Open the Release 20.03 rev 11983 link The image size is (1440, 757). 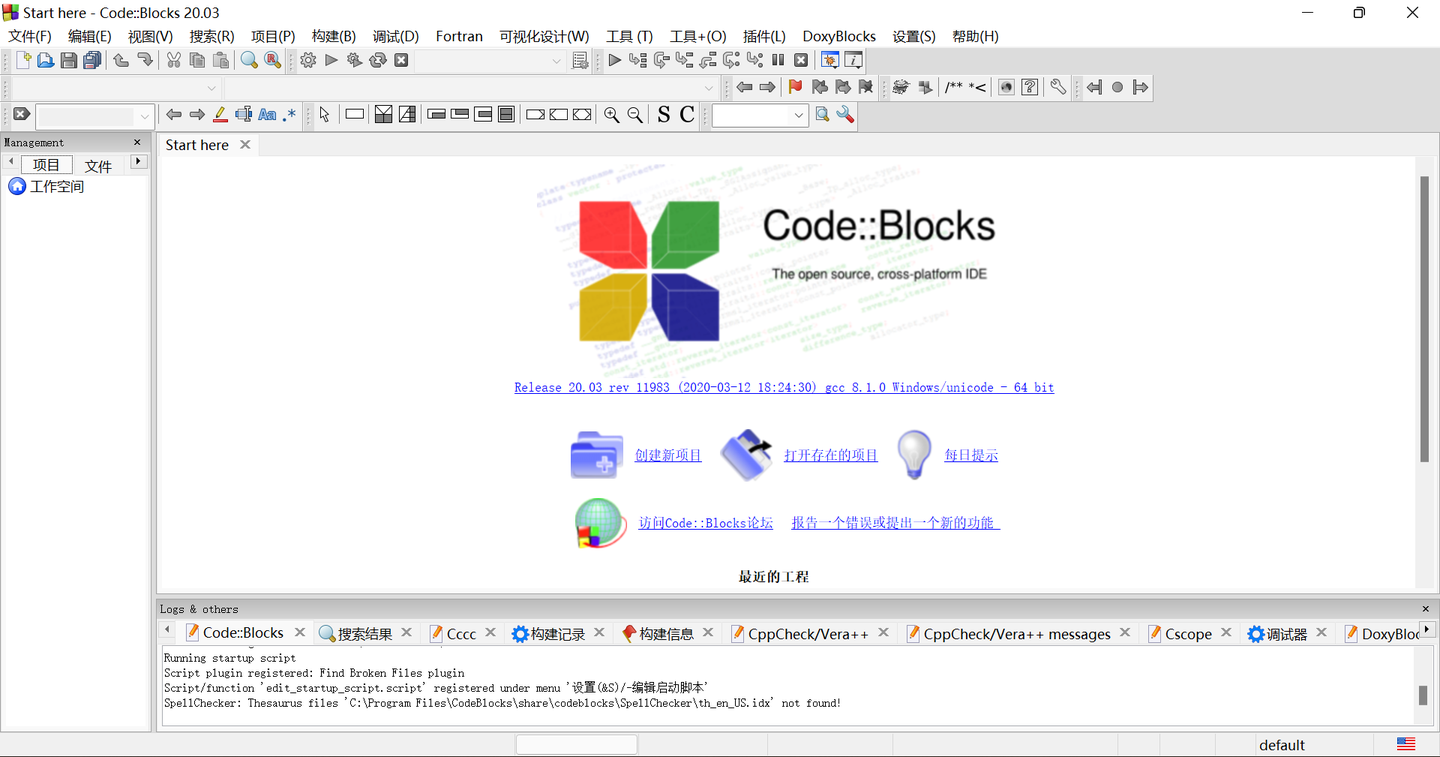(x=783, y=388)
